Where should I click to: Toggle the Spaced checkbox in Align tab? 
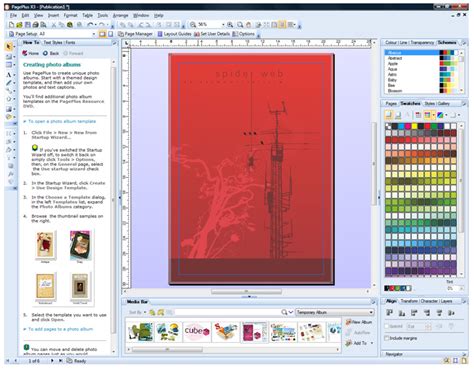click(x=387, y=326)
